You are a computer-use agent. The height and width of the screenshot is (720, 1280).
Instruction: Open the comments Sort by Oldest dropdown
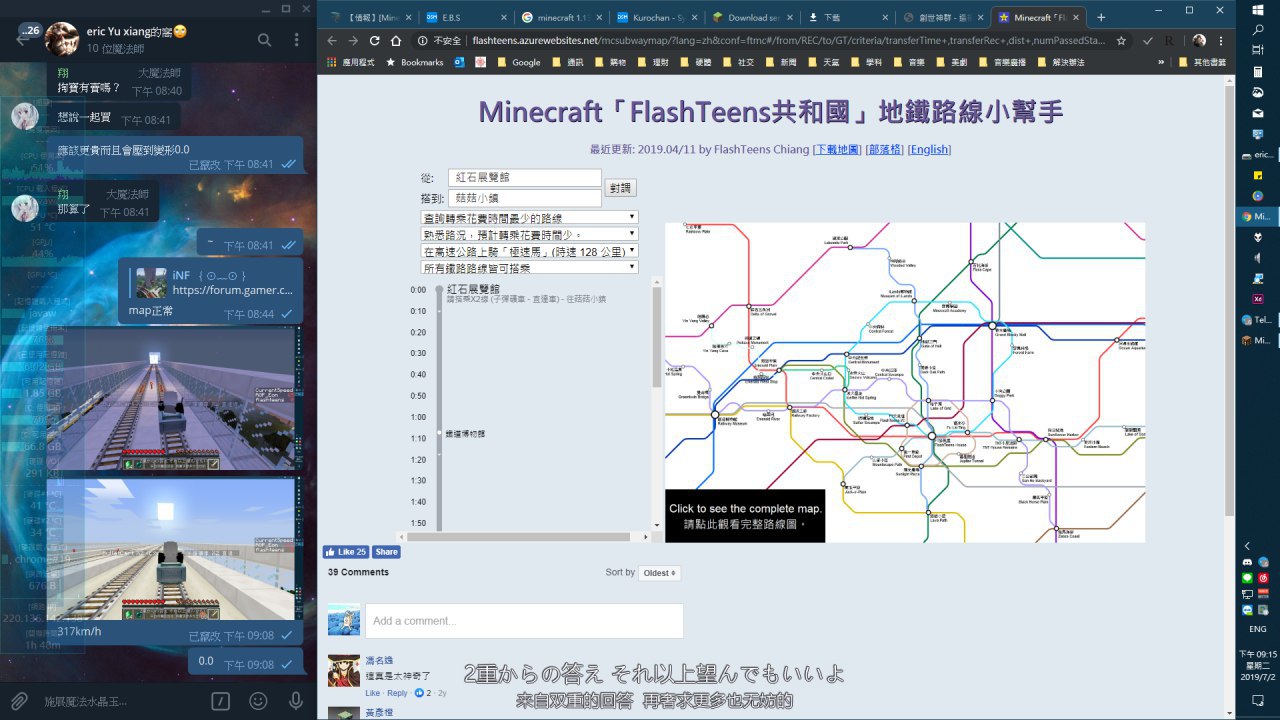659,573
